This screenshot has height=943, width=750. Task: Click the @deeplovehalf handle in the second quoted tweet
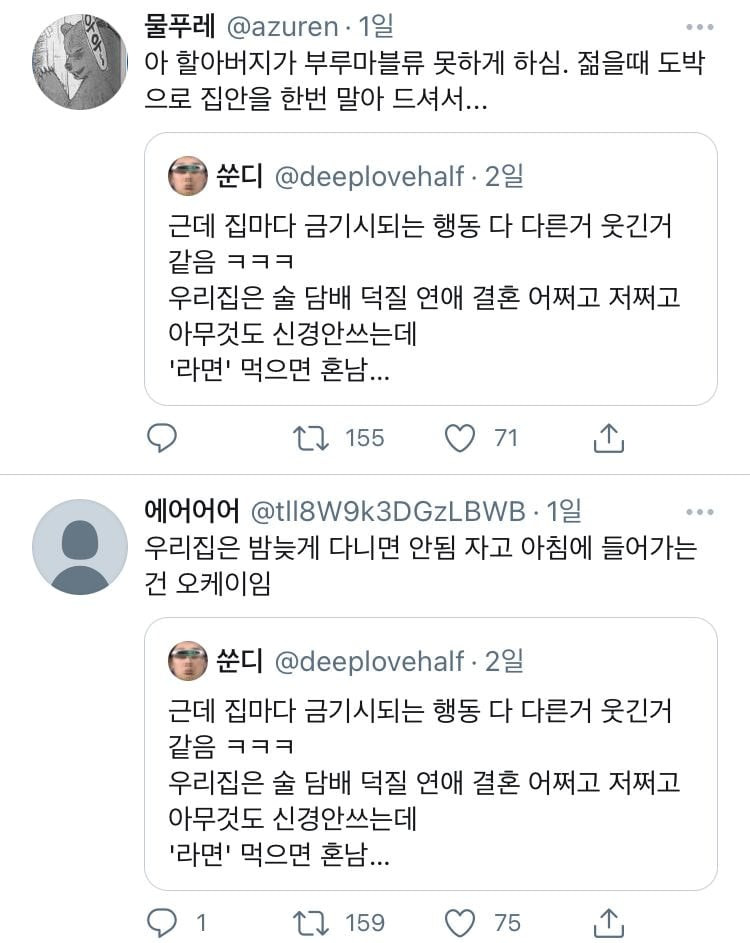click(x=368, y=661)
